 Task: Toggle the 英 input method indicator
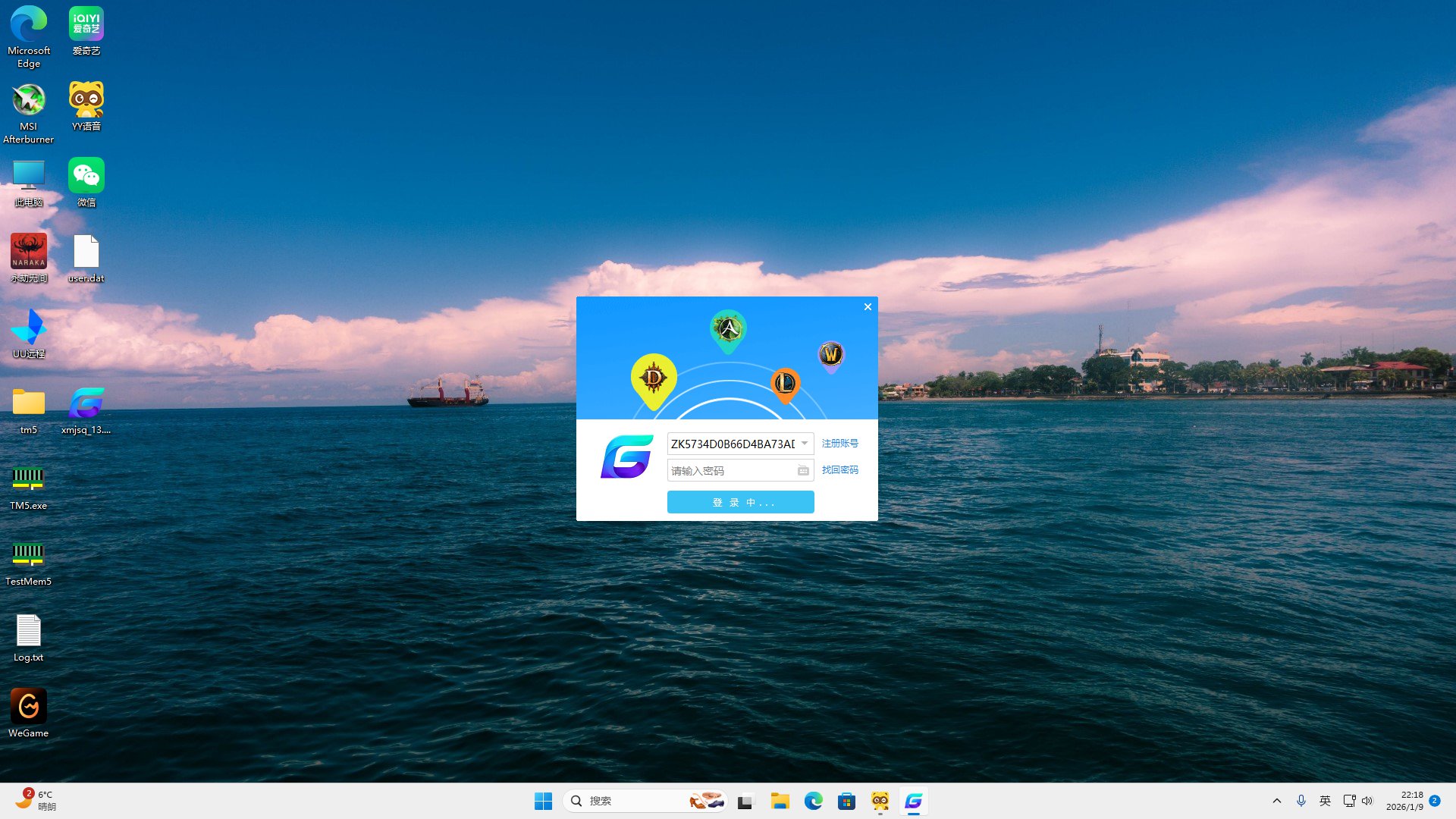coord(1325,801)
